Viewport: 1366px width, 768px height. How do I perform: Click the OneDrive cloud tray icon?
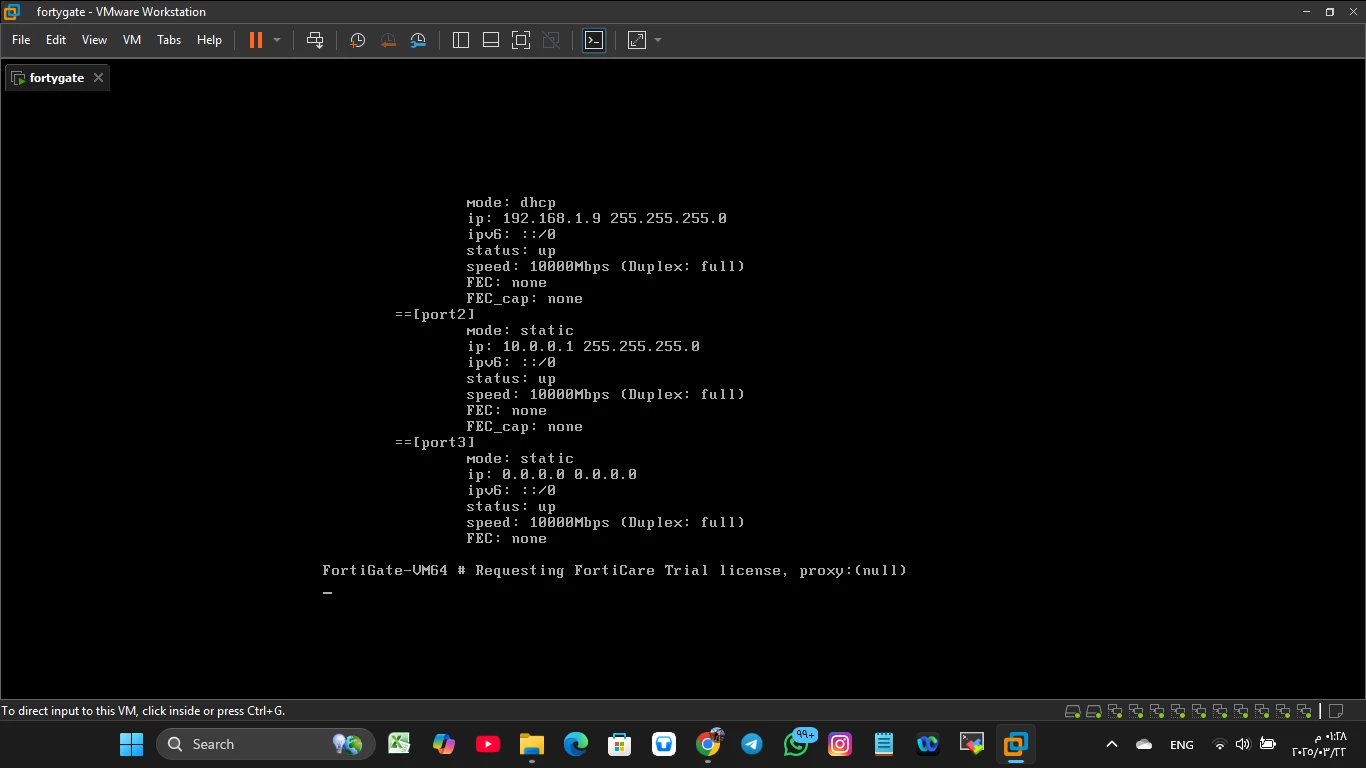tap(1145, 744)
